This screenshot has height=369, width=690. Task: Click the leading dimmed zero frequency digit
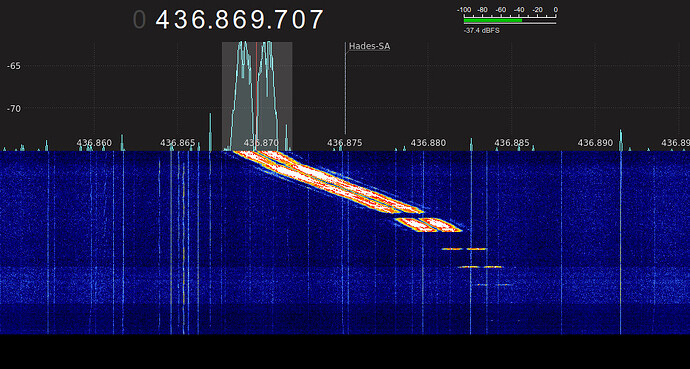click(x=139, y=20)
